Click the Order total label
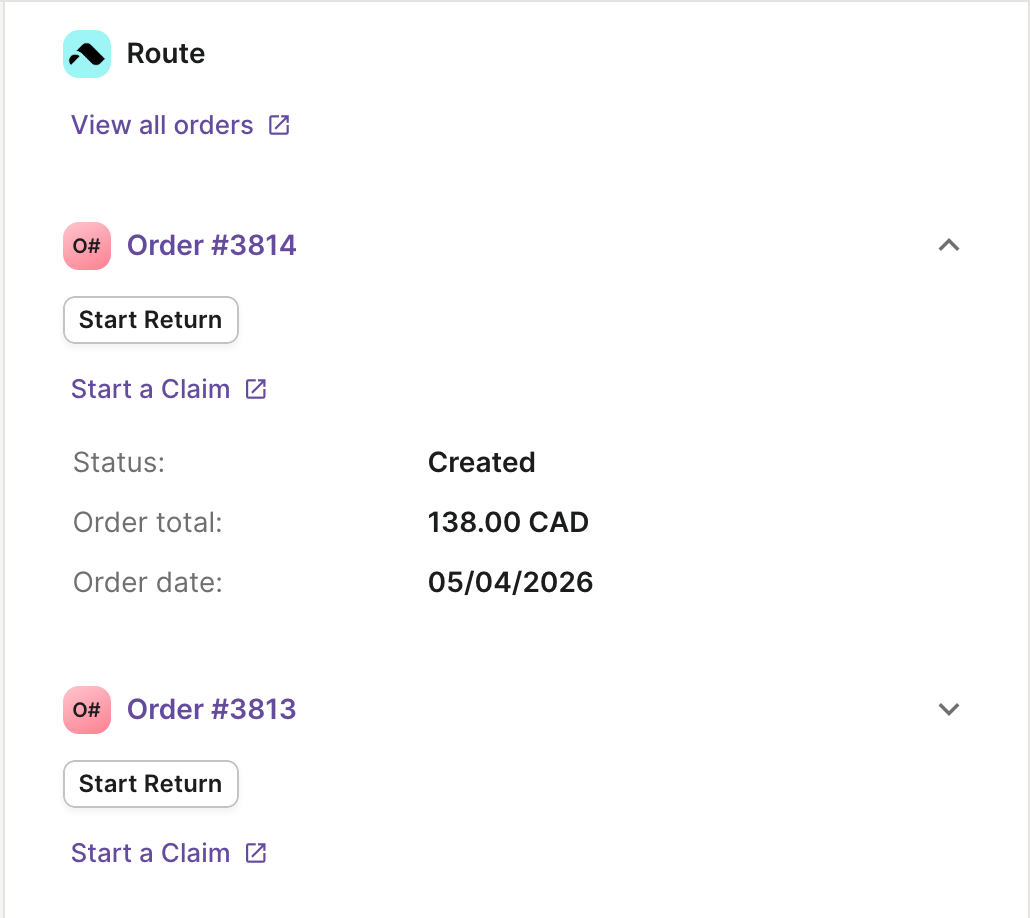 pos(148,522)
